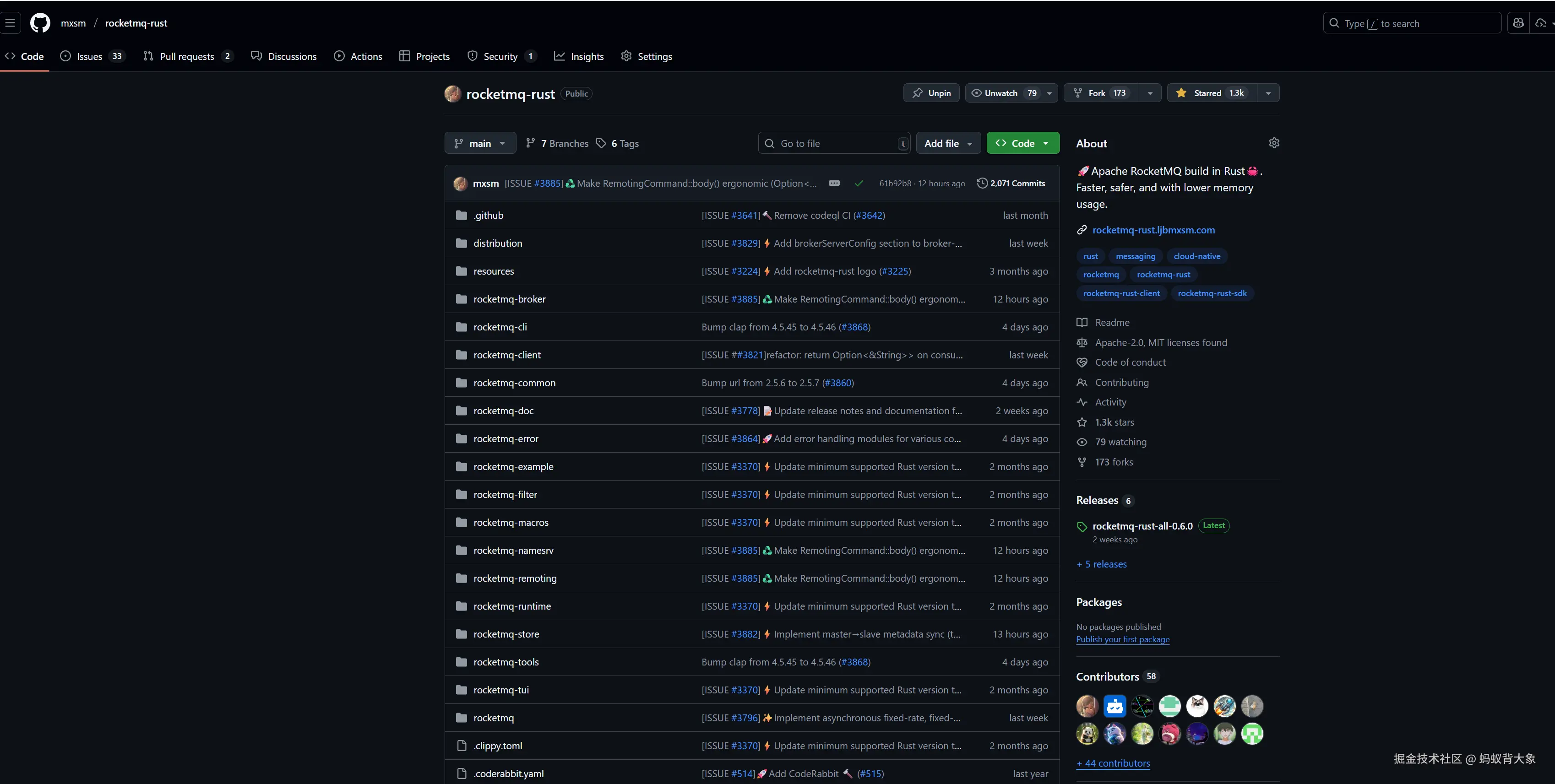Image resolution: width=1555 pixels, height=784 pixels.
Task: Expand commit message ellipsis button
Action: pos(834,183)
